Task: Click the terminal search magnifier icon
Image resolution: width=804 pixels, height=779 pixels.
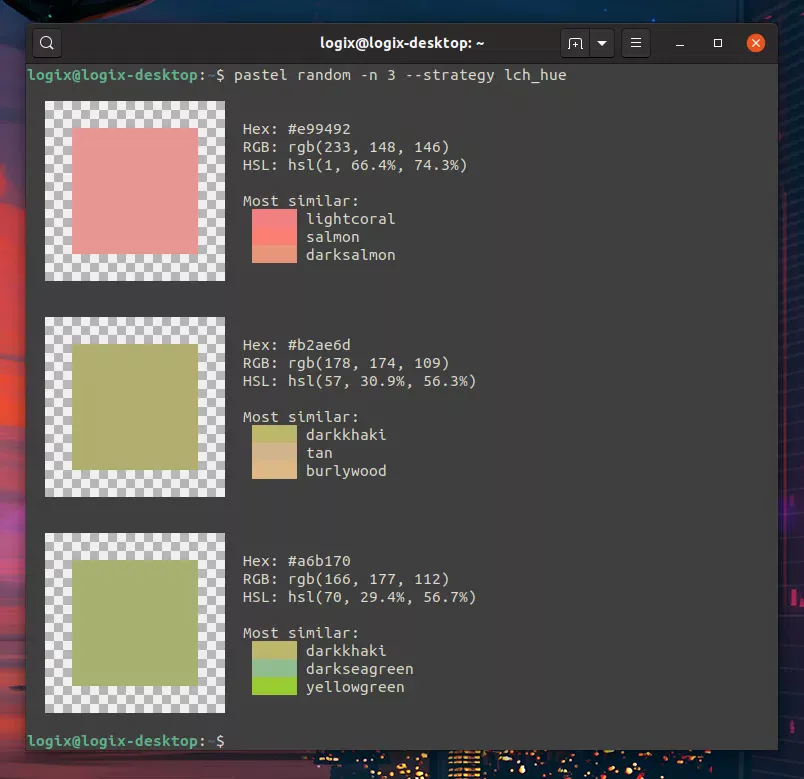Action: [x=48, y=44]
